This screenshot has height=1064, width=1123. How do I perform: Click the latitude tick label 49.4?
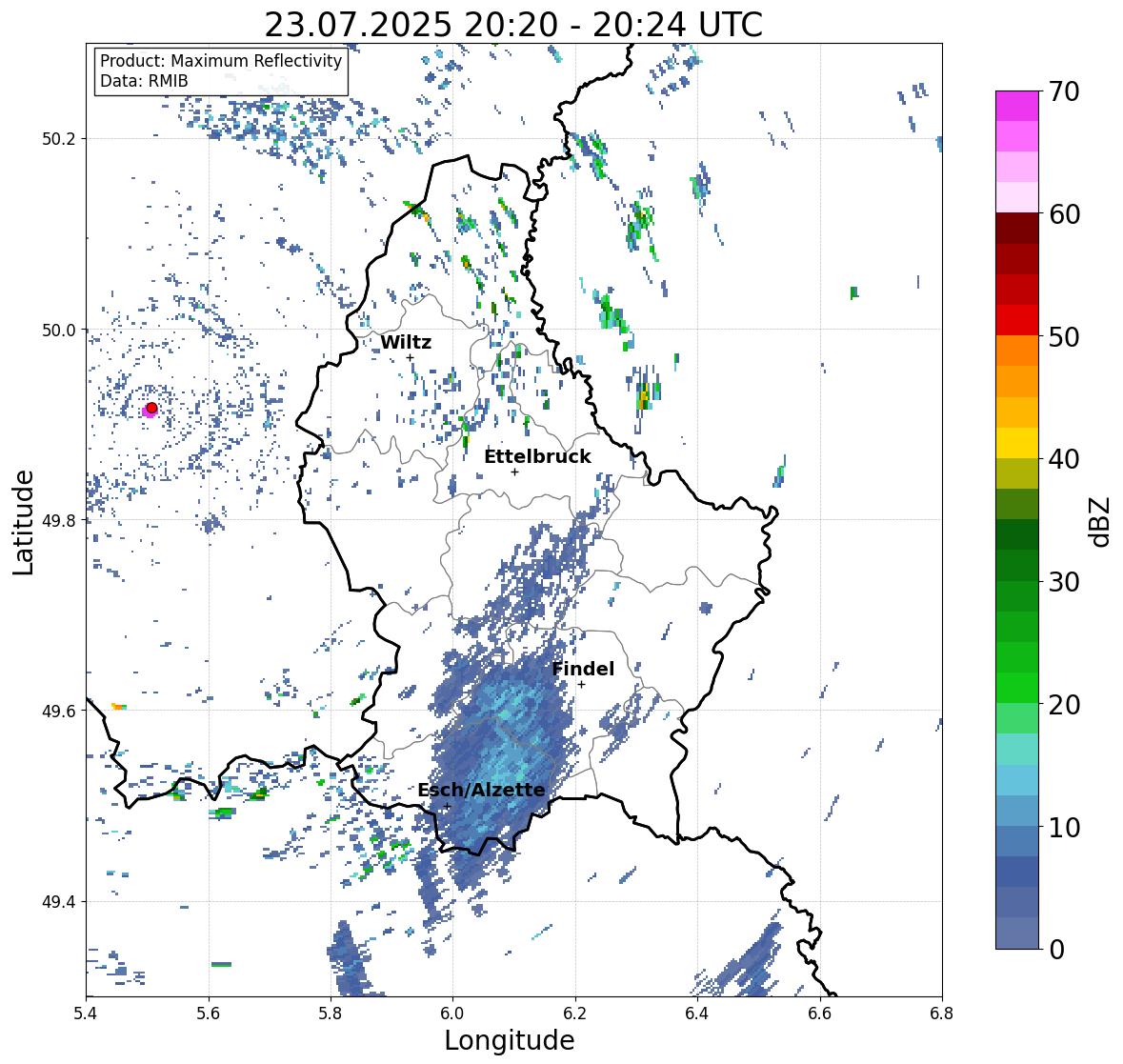59,902
